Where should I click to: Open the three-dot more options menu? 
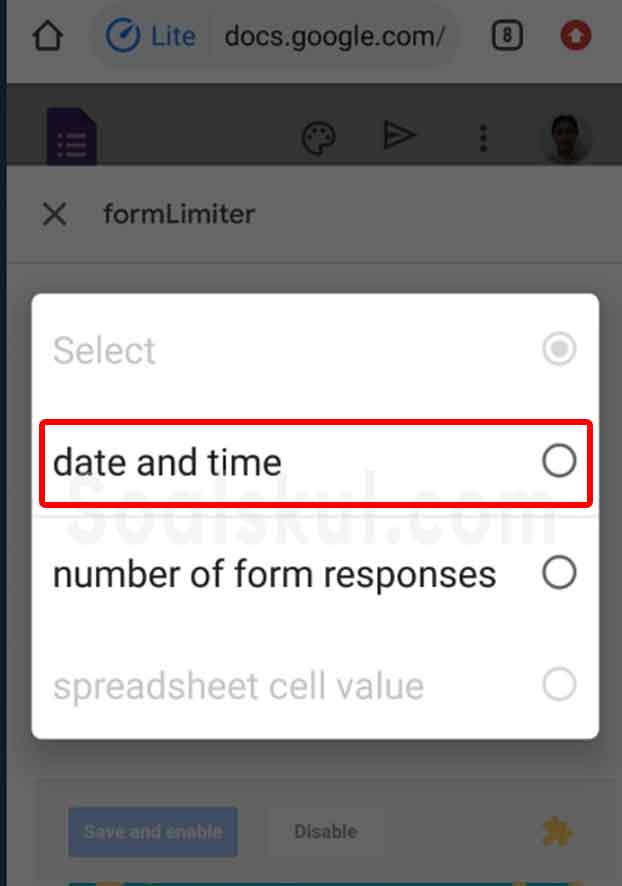(483, 138)
